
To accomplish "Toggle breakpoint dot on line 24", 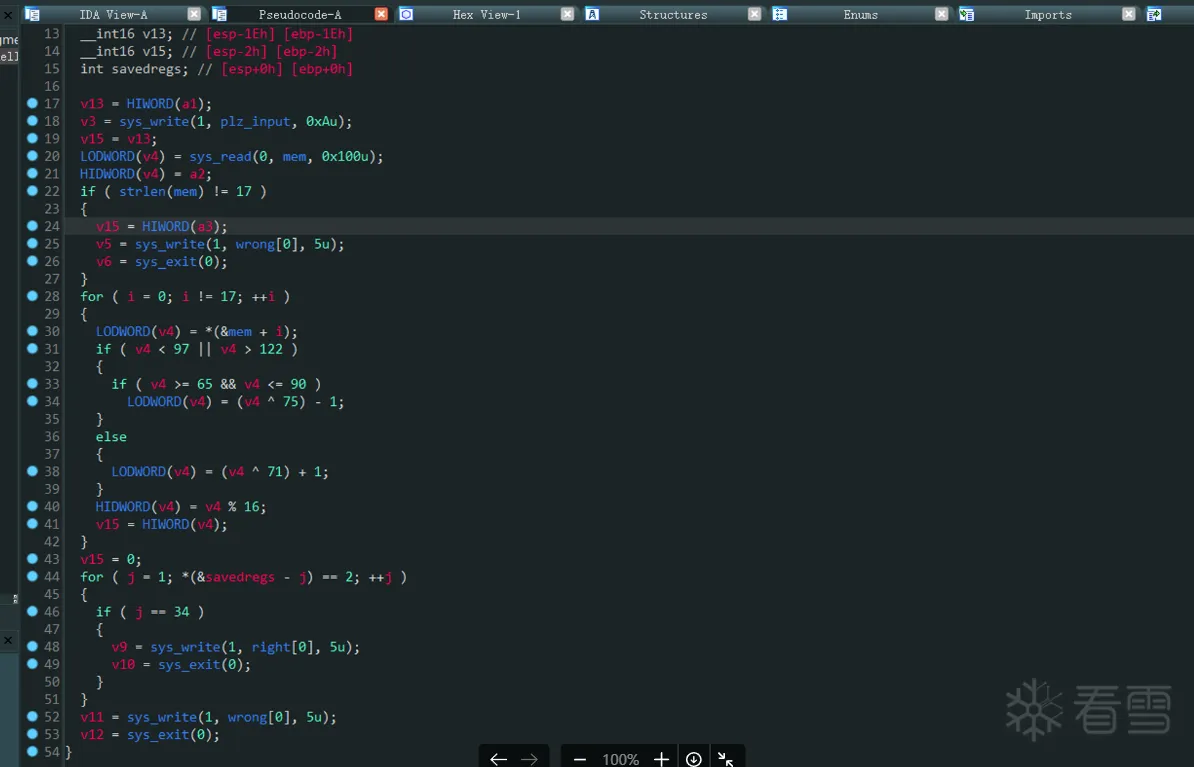I will 32,225.
